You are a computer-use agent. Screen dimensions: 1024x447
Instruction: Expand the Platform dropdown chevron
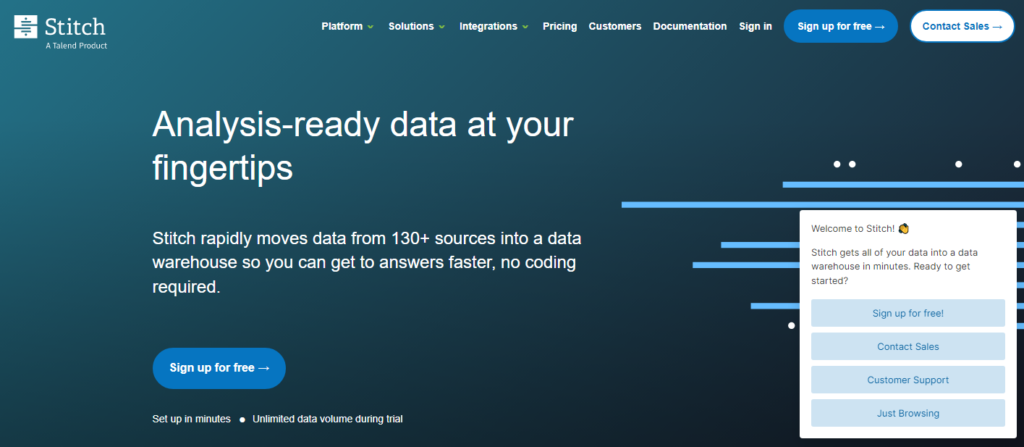click(370, 27)
